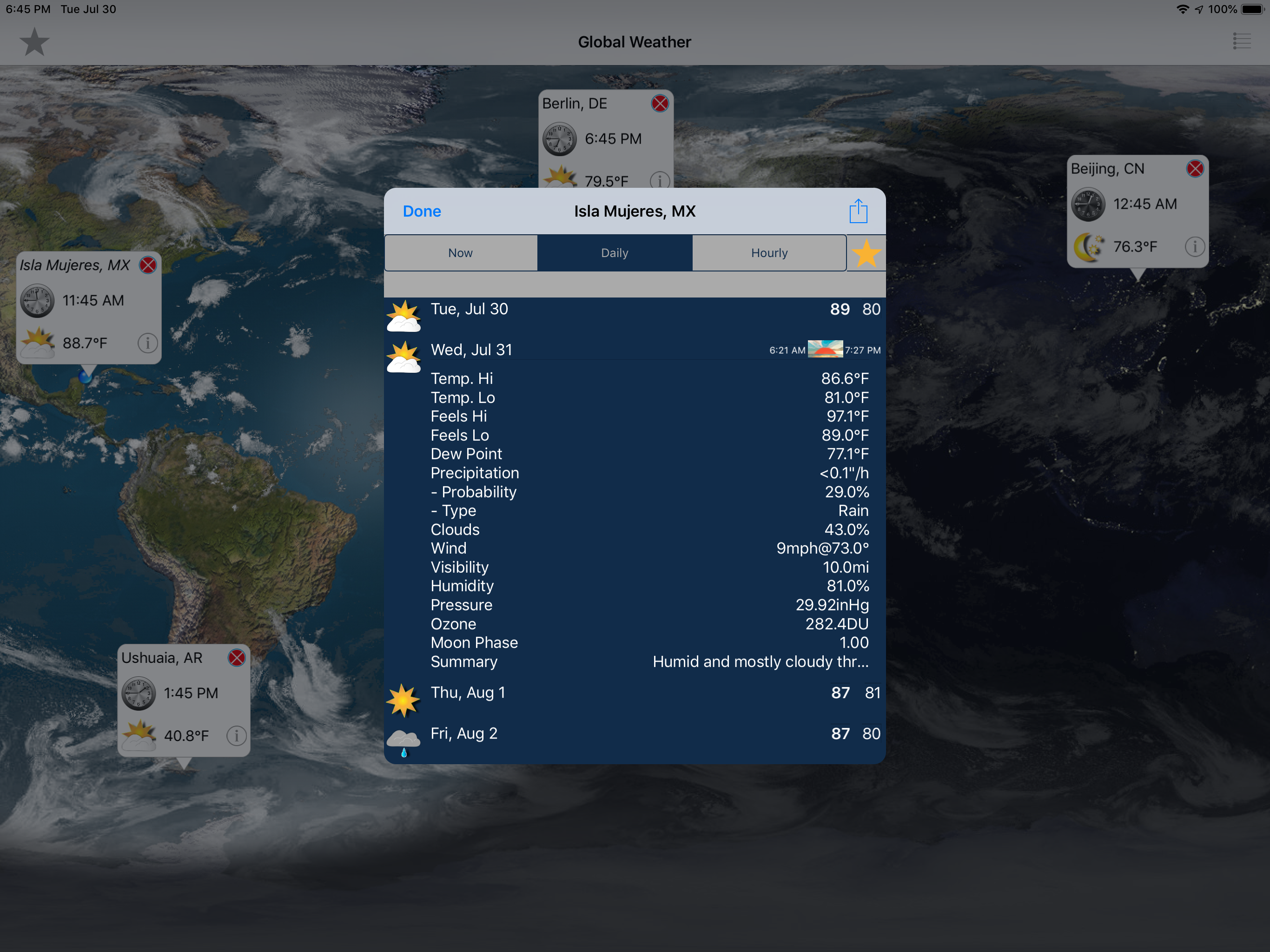Select the Daily tab

coord(615,253)
